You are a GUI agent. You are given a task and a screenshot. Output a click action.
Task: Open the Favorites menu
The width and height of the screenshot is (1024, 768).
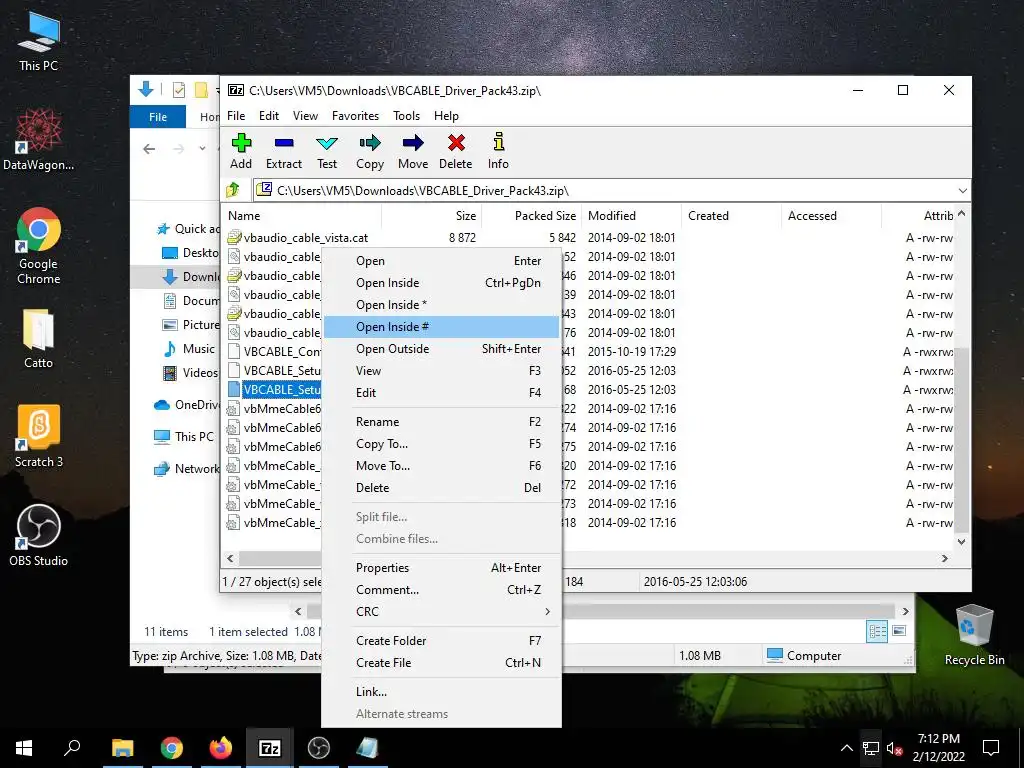click(x=355, y=116)
